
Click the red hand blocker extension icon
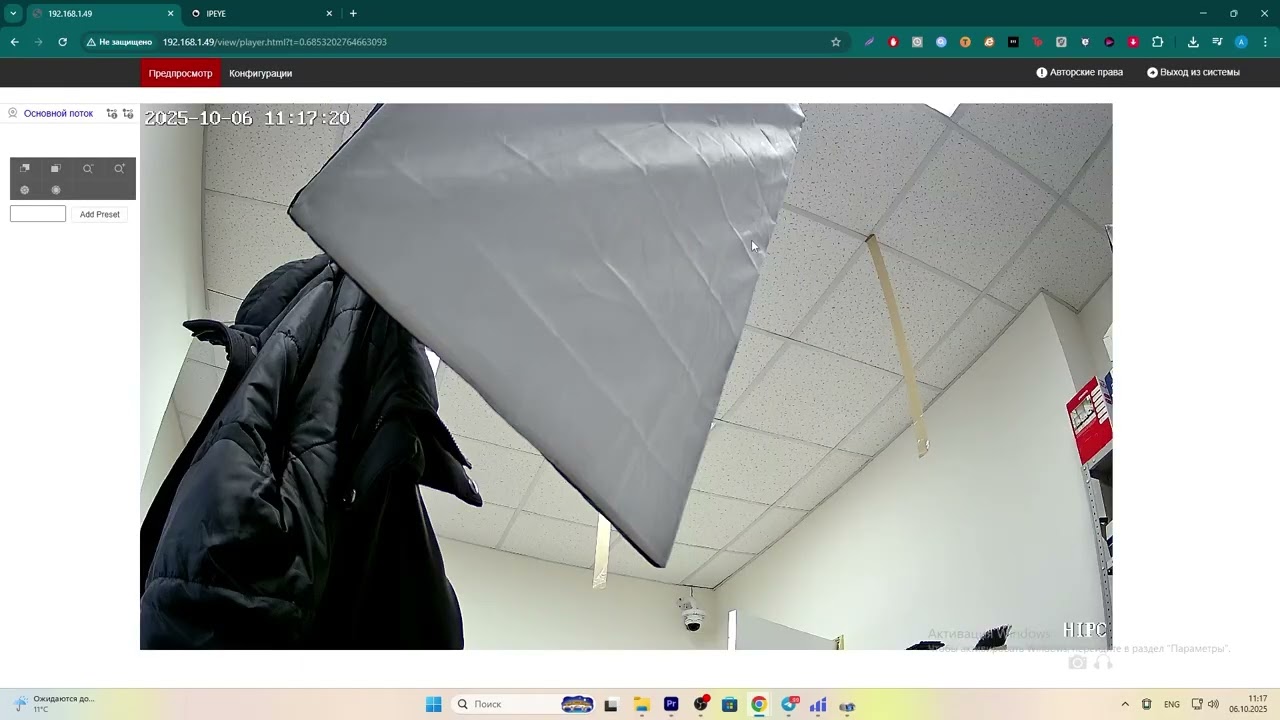point(893,42)
